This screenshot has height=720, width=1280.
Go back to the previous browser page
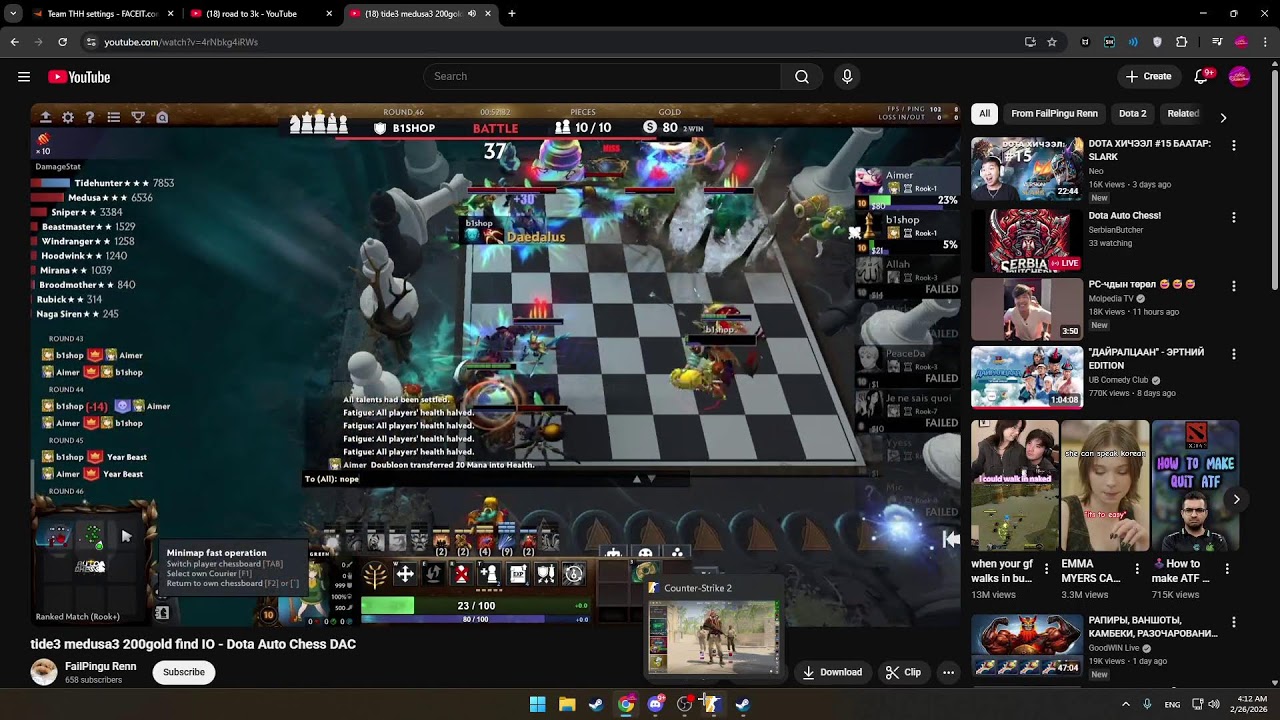coord(14,42)
